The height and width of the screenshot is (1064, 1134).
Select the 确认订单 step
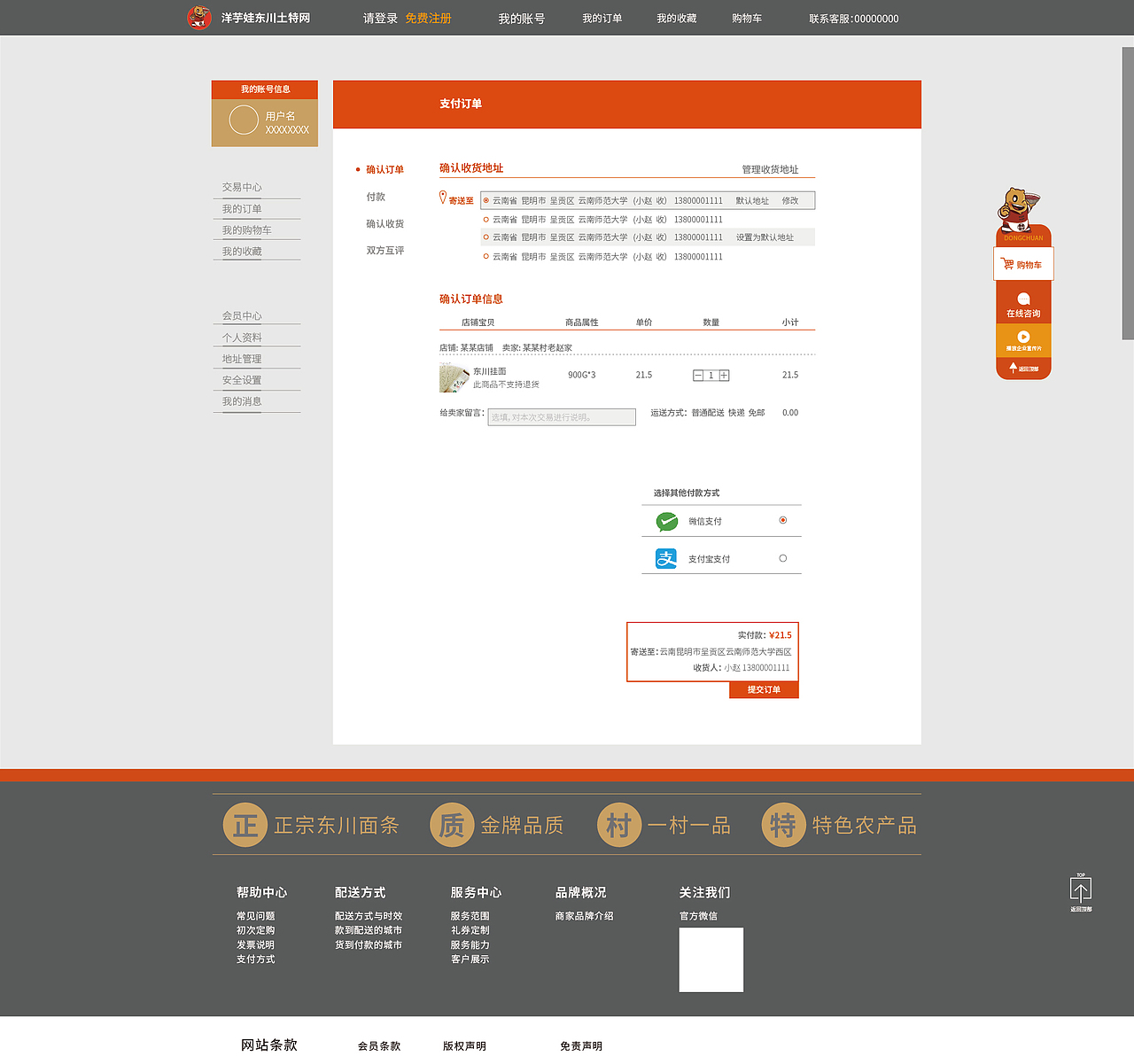pos(384,169)
